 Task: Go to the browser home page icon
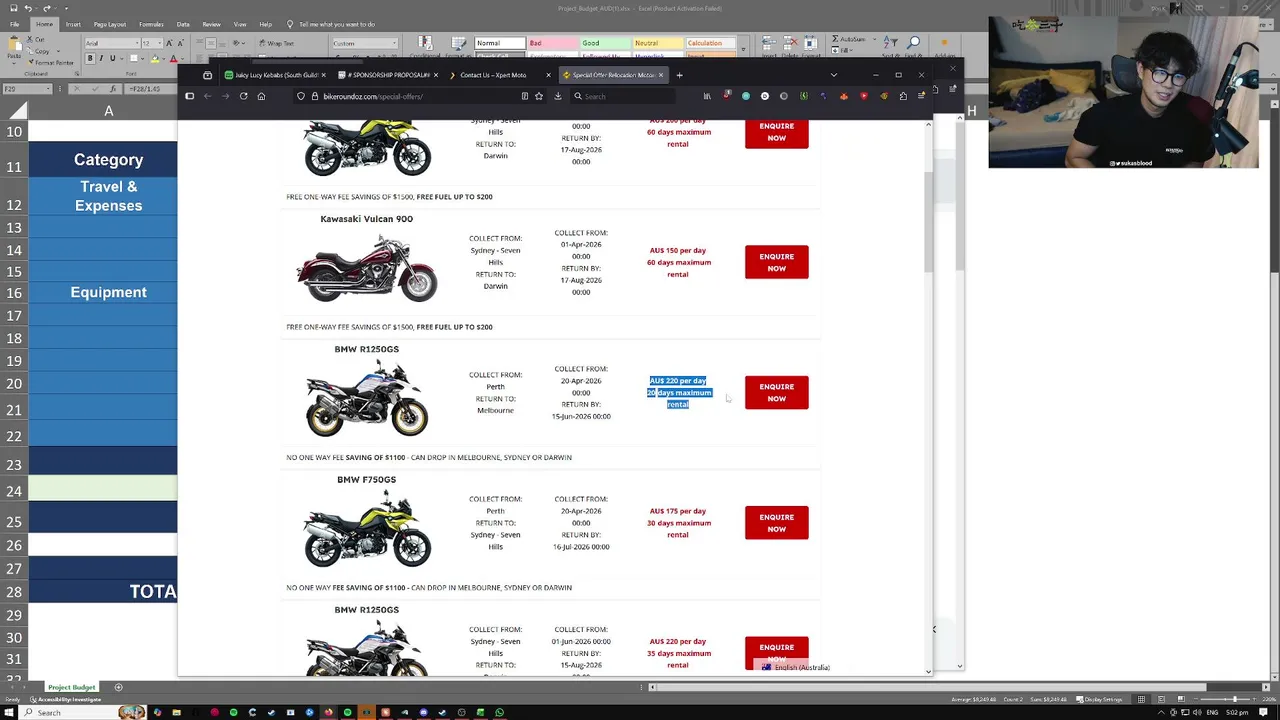point(261,96)
